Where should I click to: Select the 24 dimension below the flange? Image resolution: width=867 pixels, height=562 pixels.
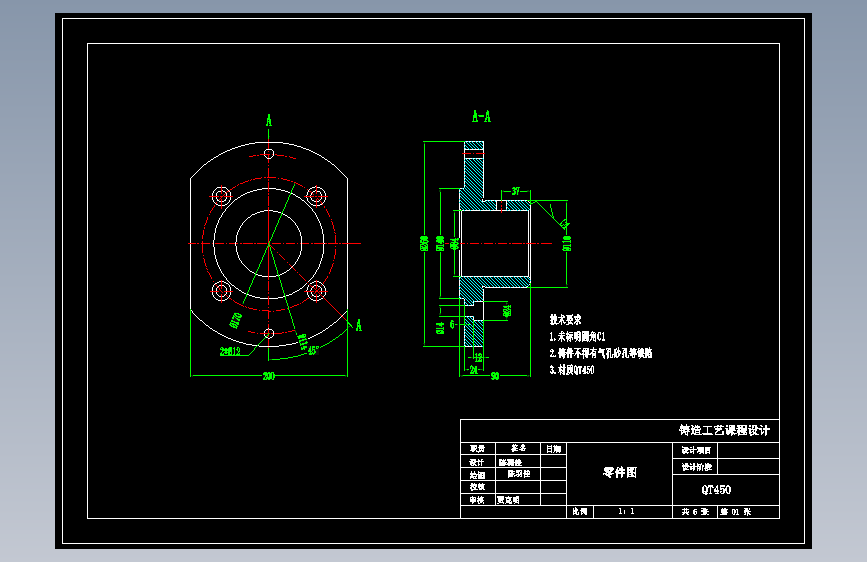tap(473, 370)
